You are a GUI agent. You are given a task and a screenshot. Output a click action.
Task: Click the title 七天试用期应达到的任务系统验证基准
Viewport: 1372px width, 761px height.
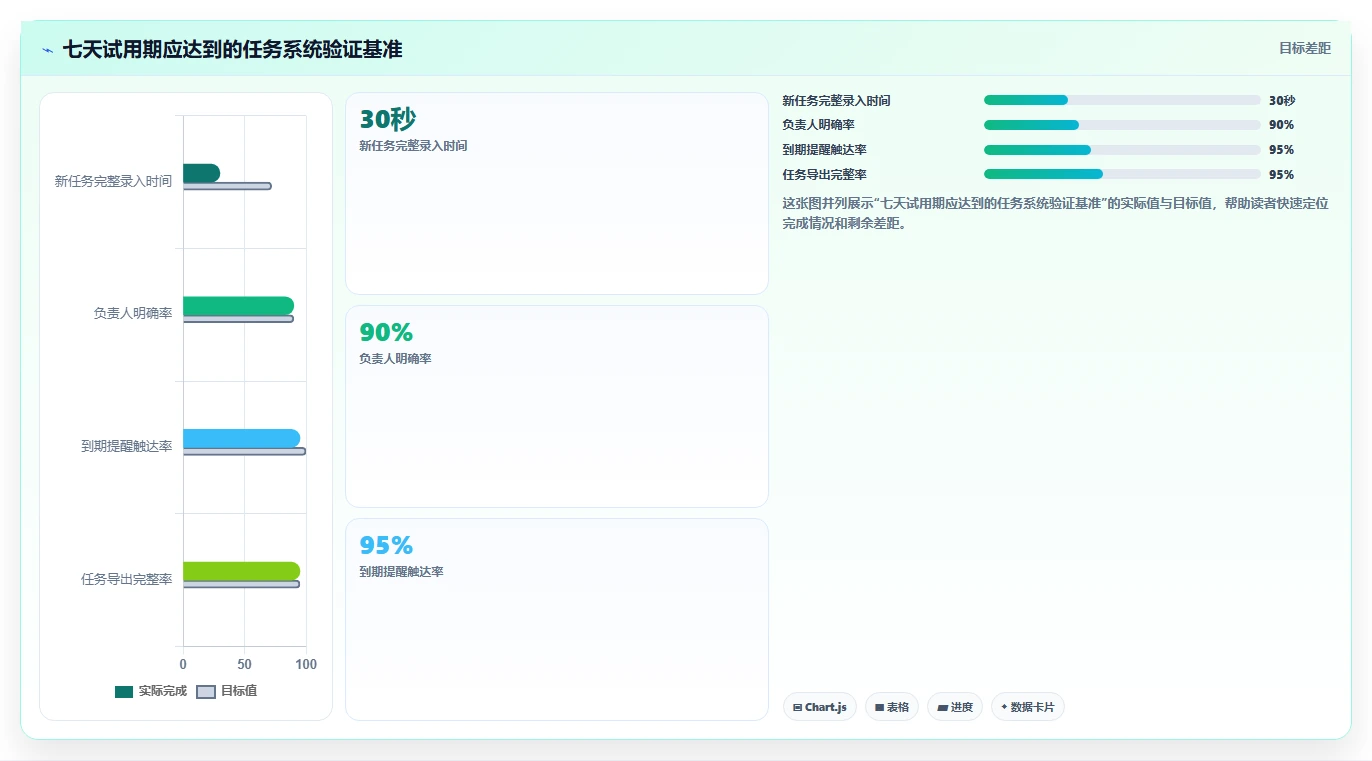[233, 49]
